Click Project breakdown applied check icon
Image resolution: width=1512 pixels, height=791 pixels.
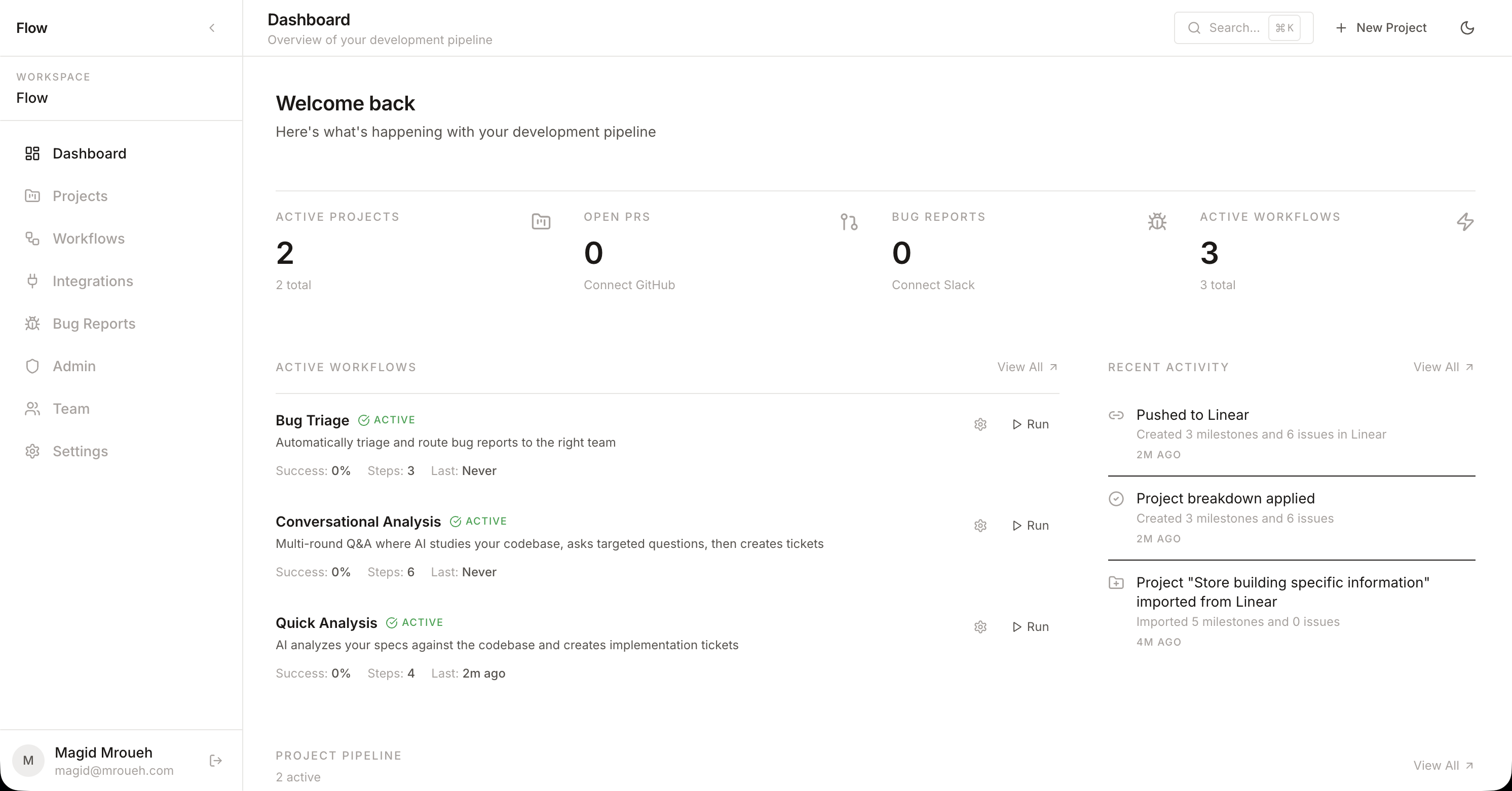1116,499
